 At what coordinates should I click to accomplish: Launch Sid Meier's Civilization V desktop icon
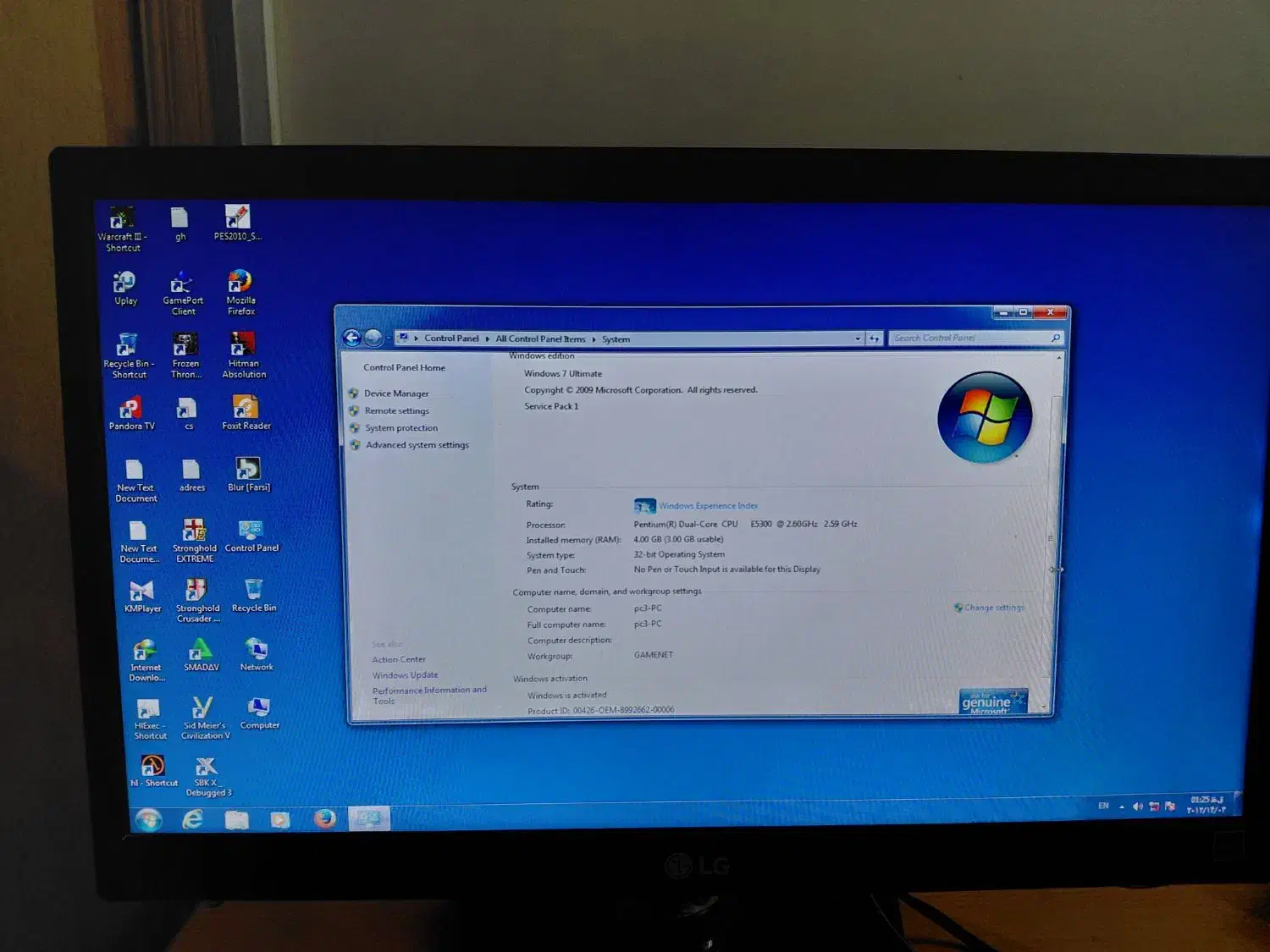[x=205, y=718]
